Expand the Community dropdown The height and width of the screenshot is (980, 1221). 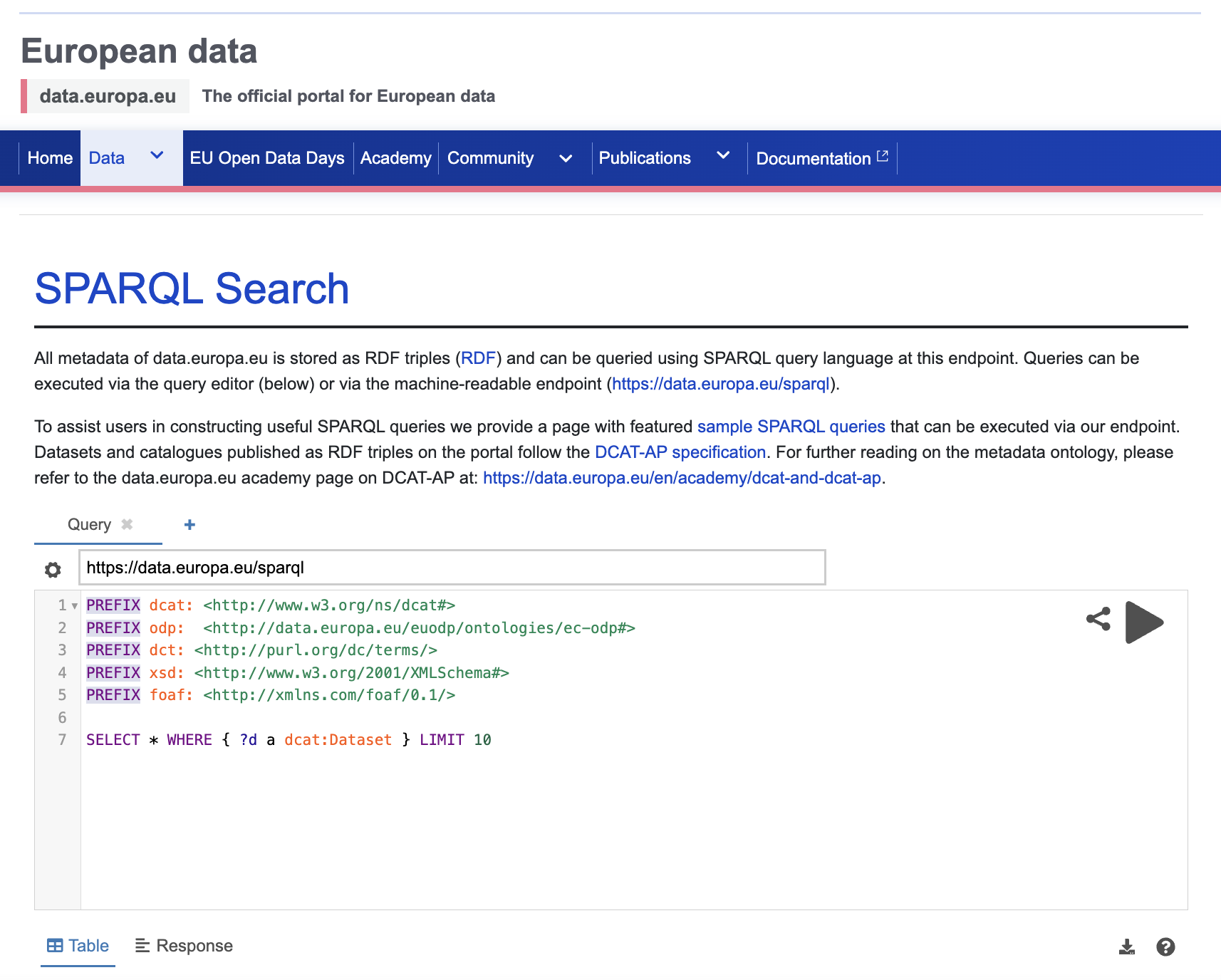tap(566, 158)
